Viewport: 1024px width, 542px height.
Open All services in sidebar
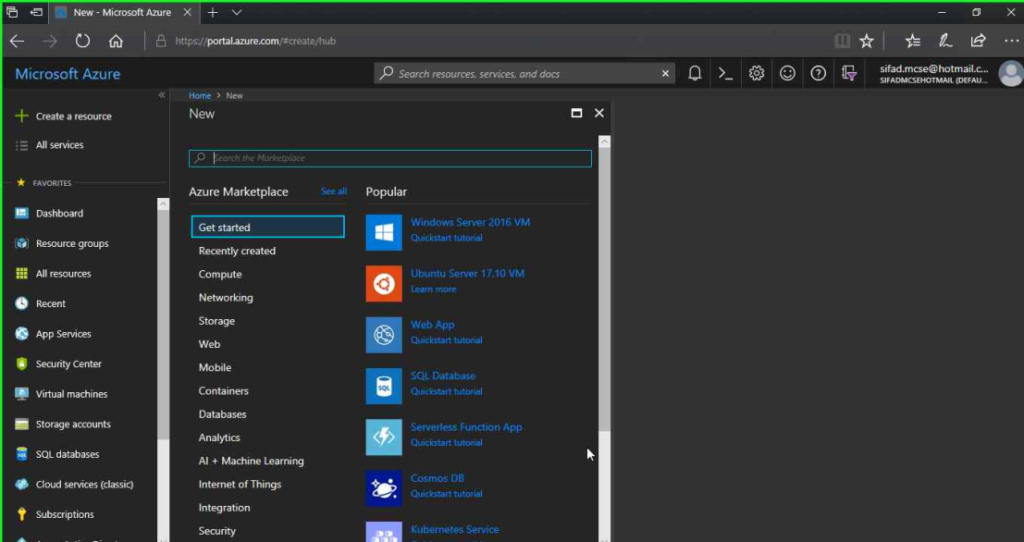(x=59, y=145)
